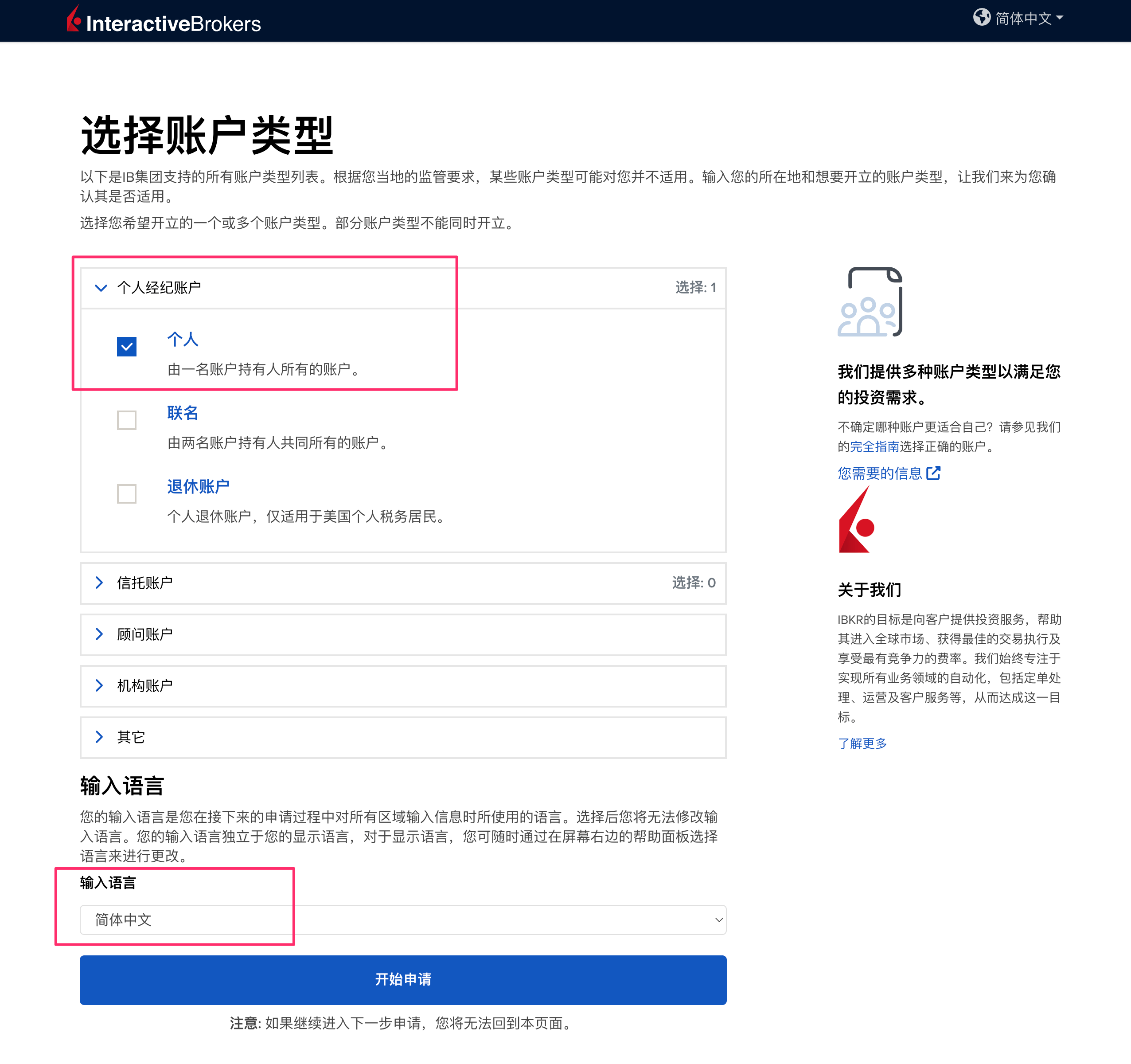Screen dimensions: 1131x1064
Task: Click the expand arrow beside 信托账户
Action: coord(101,583)
